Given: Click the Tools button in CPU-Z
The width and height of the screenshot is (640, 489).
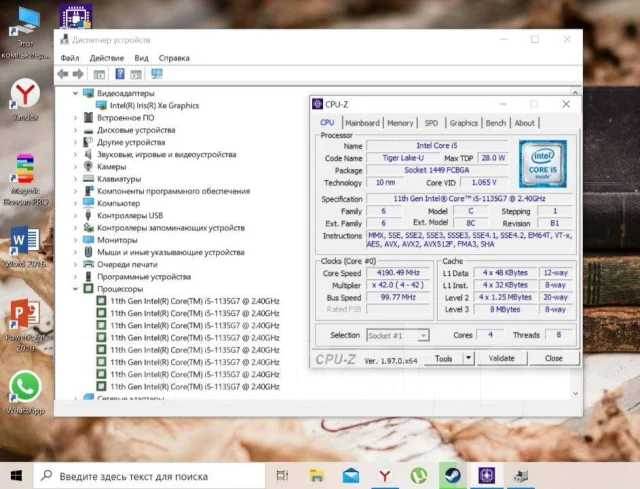Looking at the screenshot, I should tap(444, 358).
